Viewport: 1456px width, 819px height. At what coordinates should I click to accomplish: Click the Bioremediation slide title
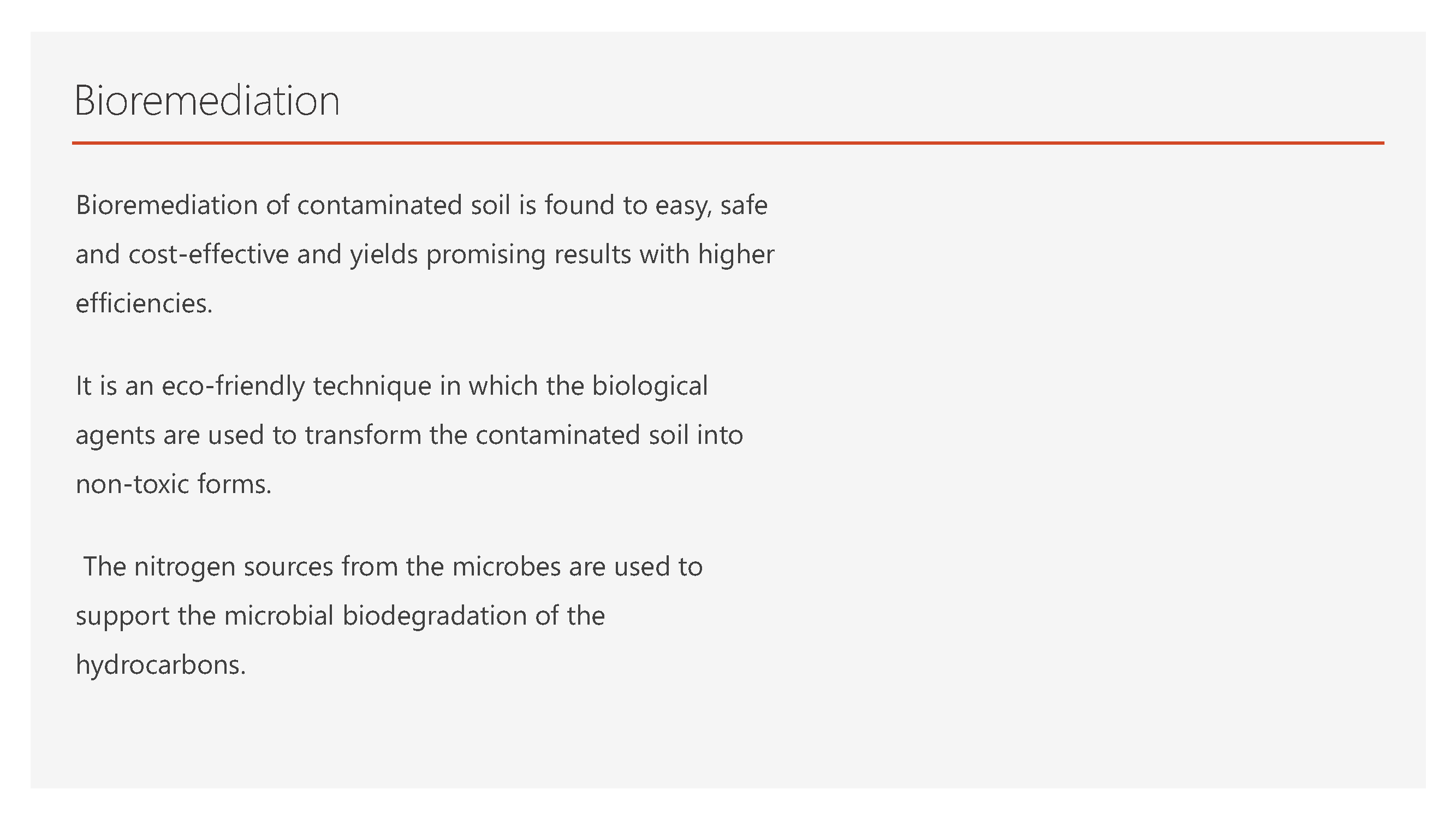pos(207,100)
